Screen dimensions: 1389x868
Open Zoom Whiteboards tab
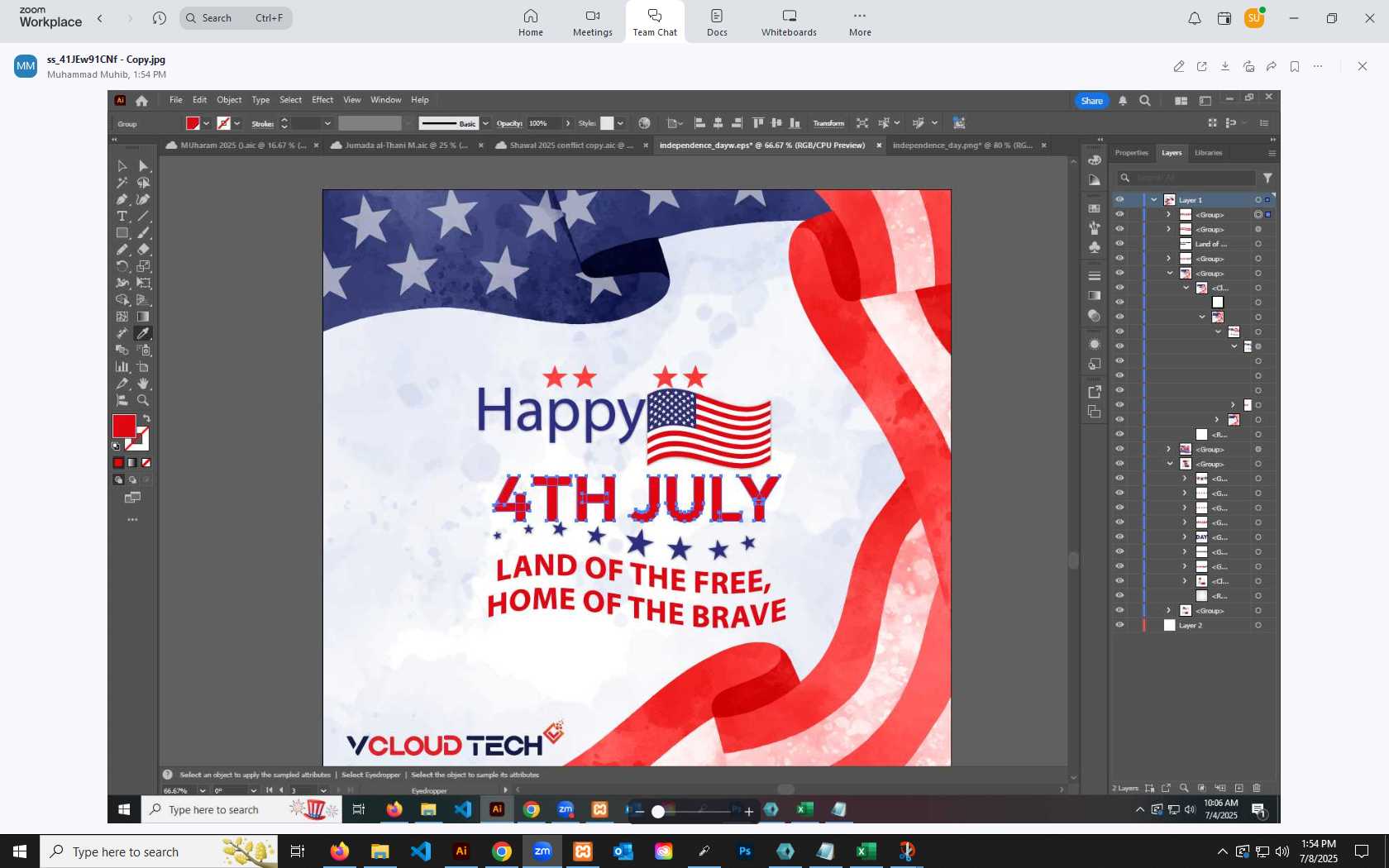[789, 23]
